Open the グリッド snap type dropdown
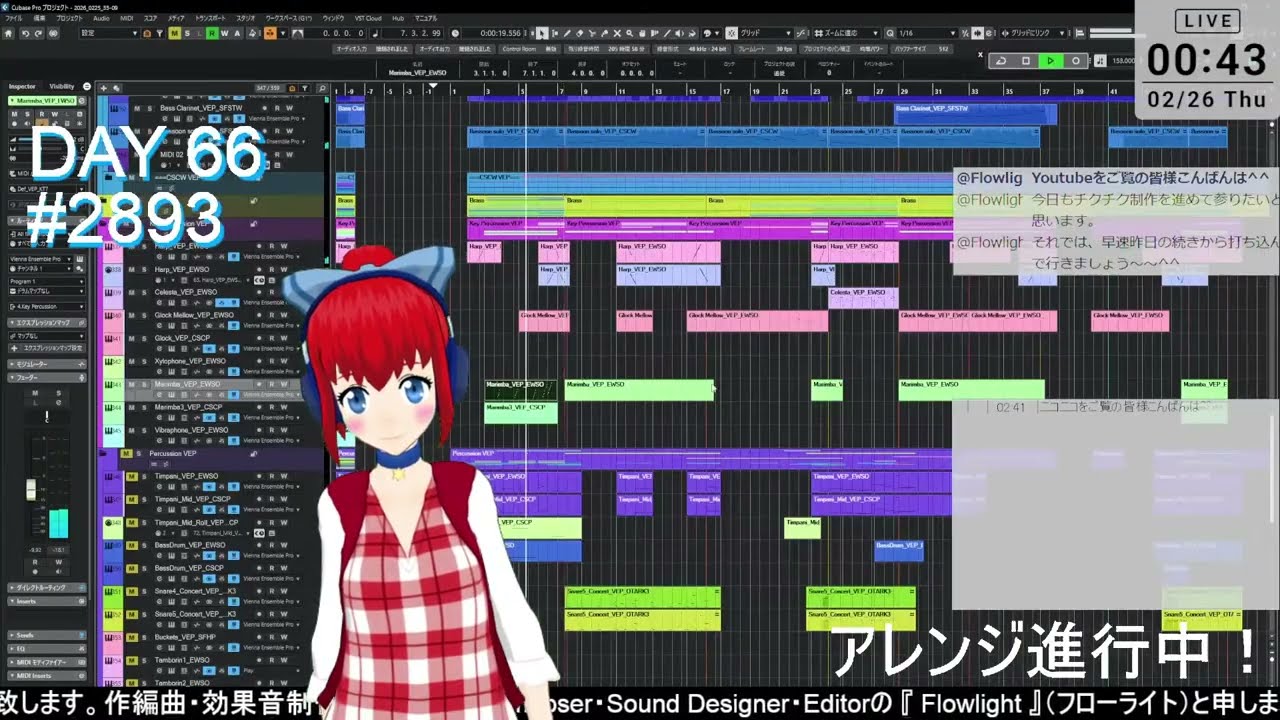Image resolution: width=1280 pixels, height=720 pixels. [x=766, y=33]
